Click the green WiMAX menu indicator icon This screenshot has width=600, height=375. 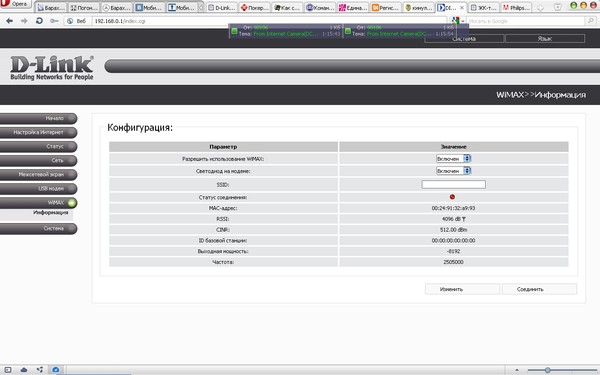pos(72,203)
